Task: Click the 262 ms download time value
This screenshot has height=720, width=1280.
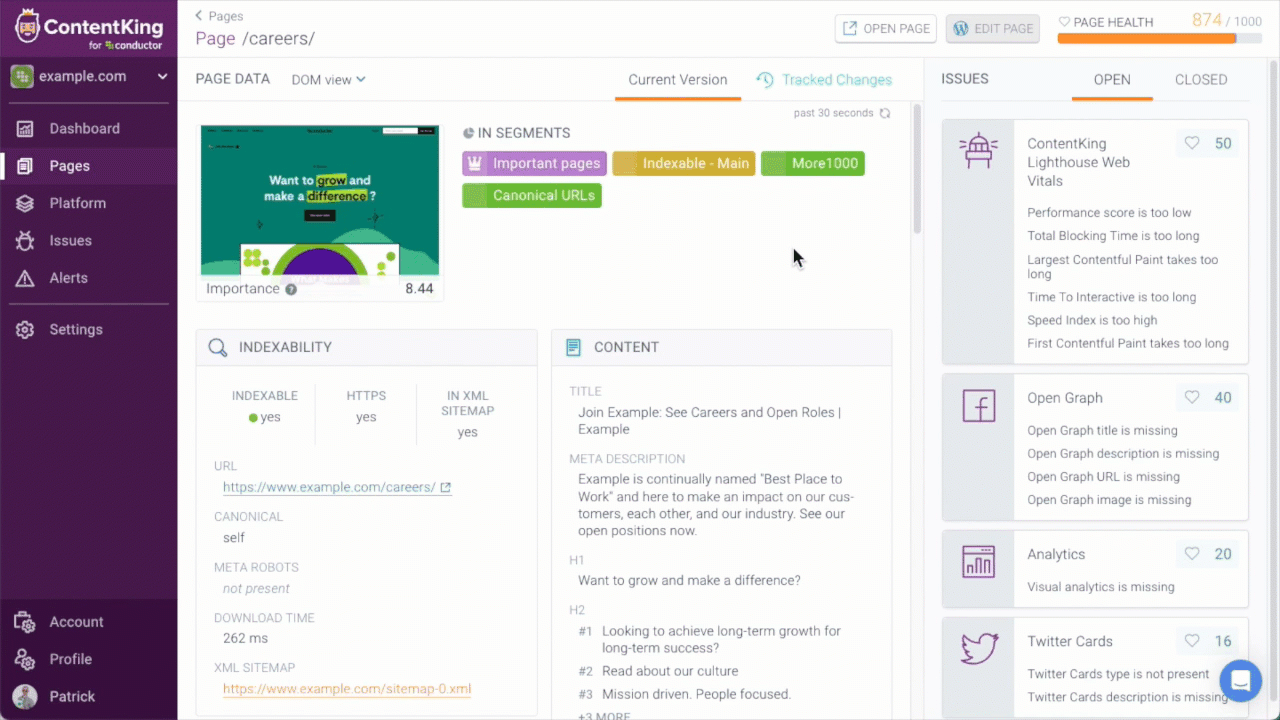Action: (245, 638)
